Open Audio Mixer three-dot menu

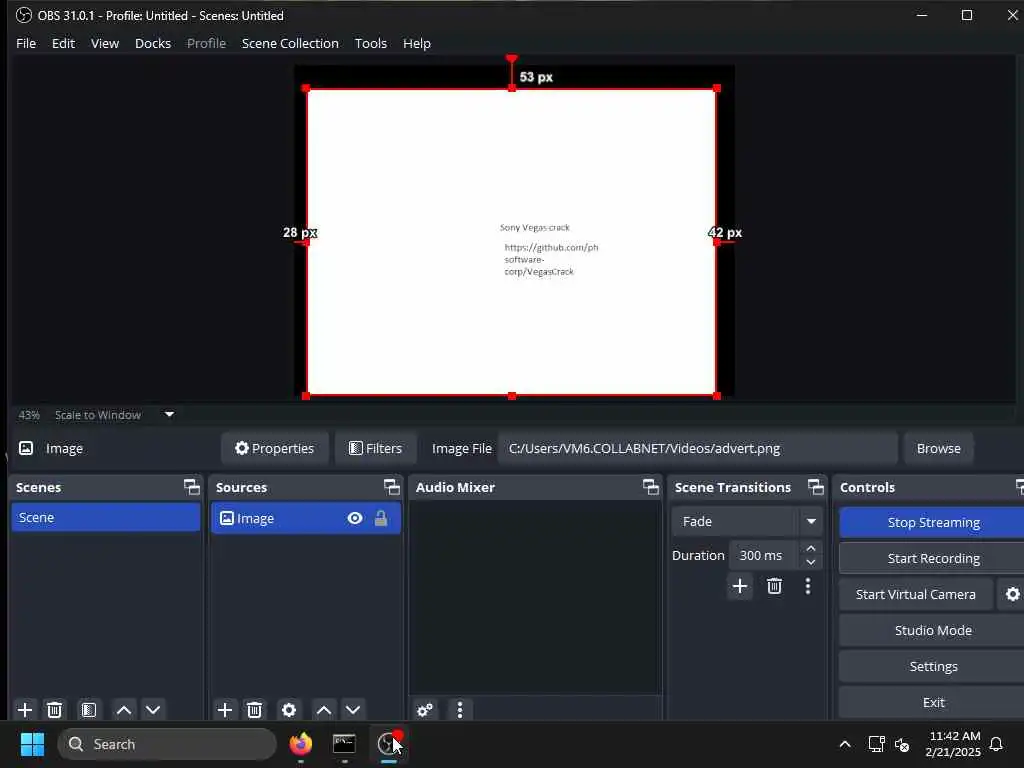(460, 710)
